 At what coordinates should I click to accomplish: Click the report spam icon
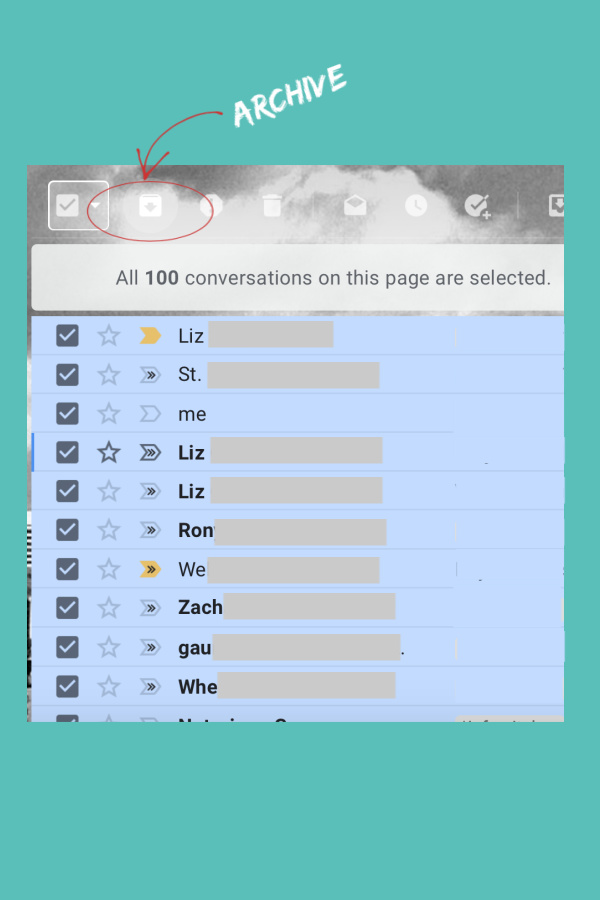[x=211, y=206]
